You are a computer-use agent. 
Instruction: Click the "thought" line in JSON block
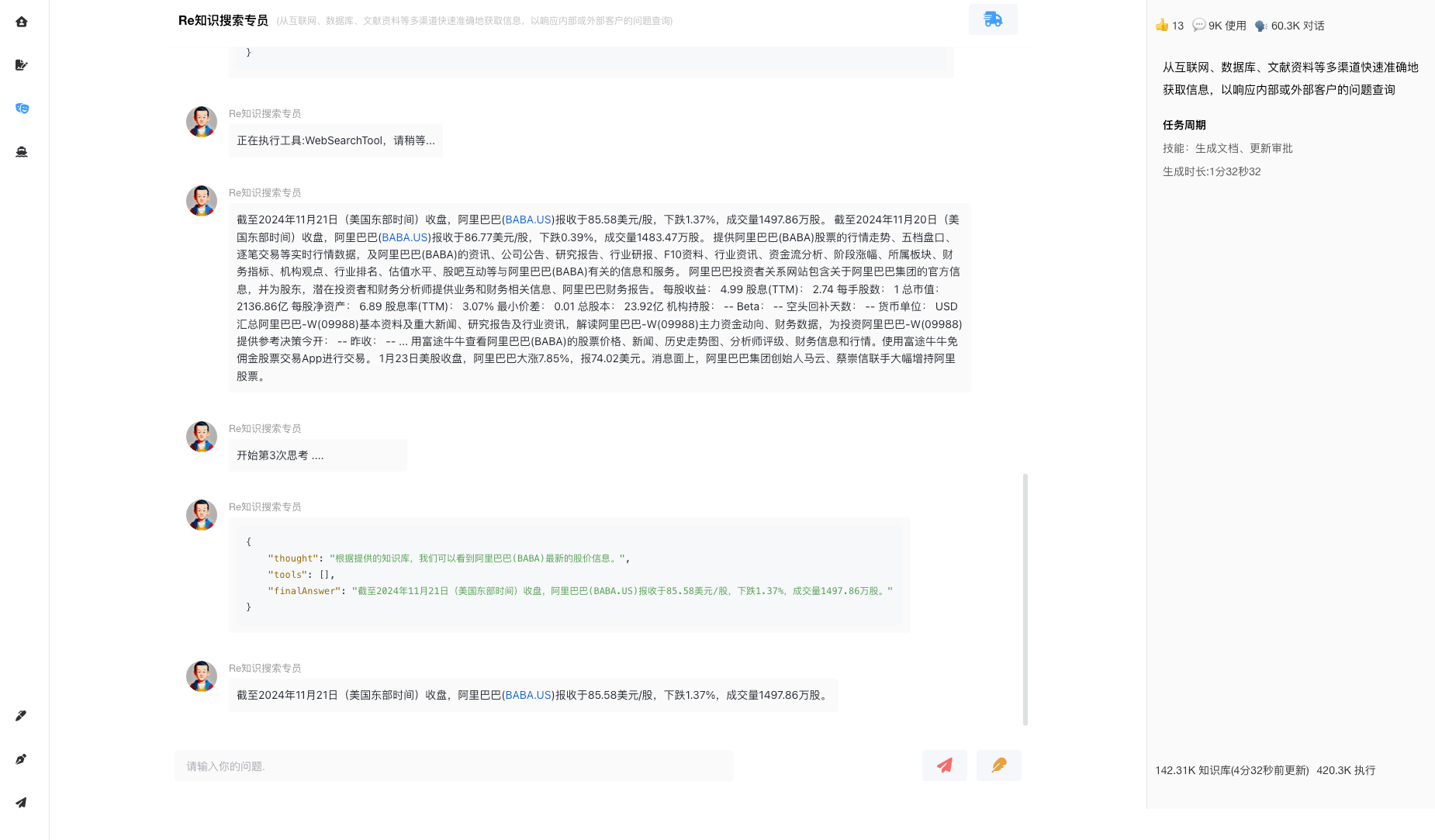click(448, 558)
